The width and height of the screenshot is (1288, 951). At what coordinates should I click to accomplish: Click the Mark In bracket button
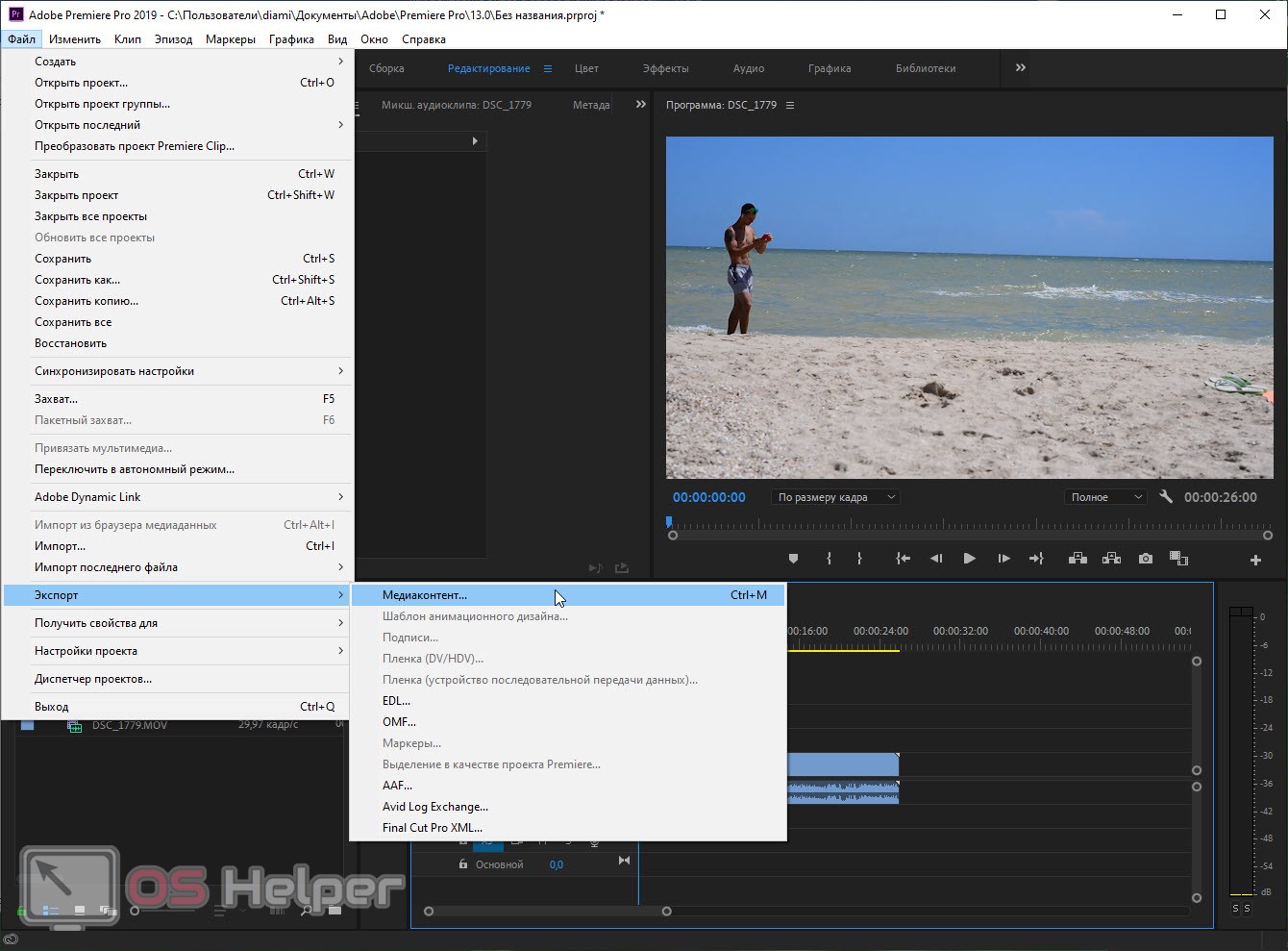coord(829,559)
